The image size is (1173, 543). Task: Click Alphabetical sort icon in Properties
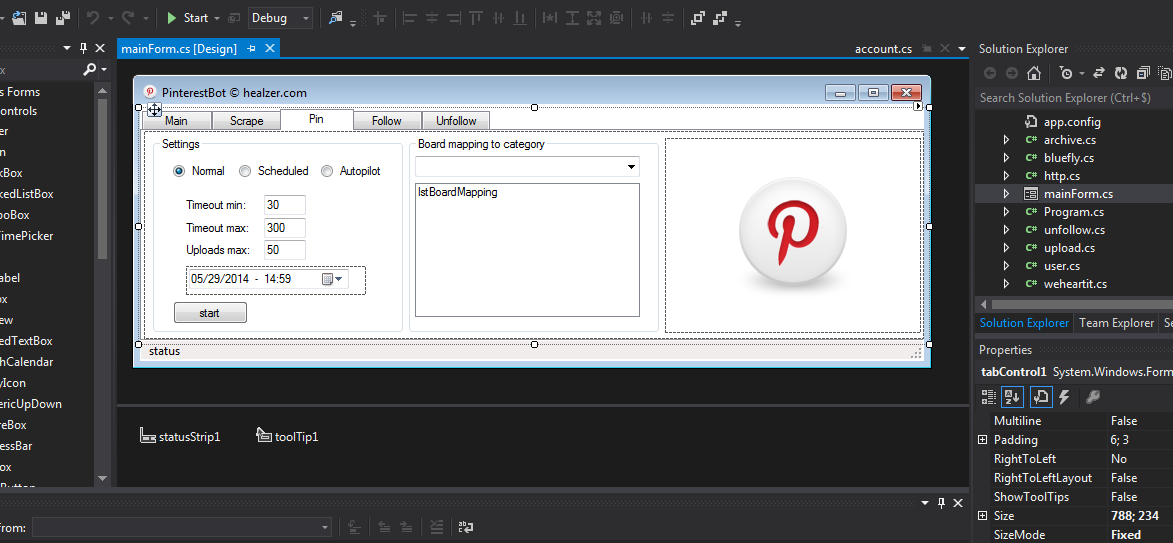[1013, 397]
